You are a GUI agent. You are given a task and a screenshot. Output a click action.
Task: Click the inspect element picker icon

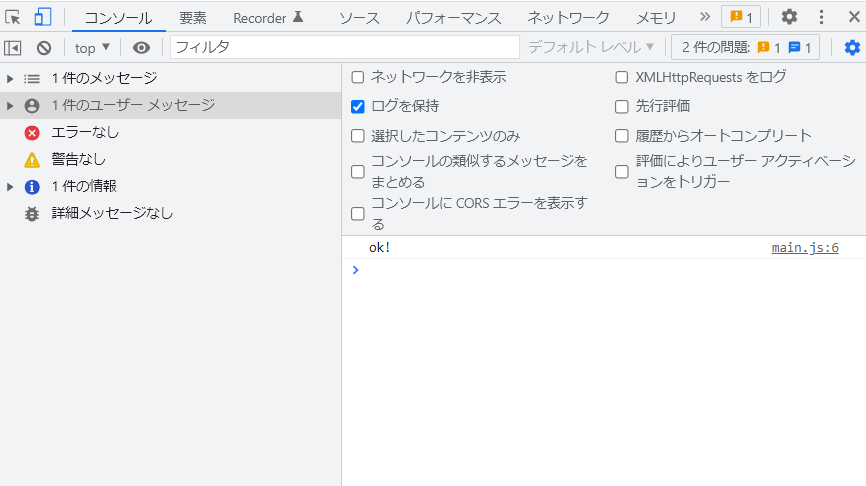click(x=13, y=17)
